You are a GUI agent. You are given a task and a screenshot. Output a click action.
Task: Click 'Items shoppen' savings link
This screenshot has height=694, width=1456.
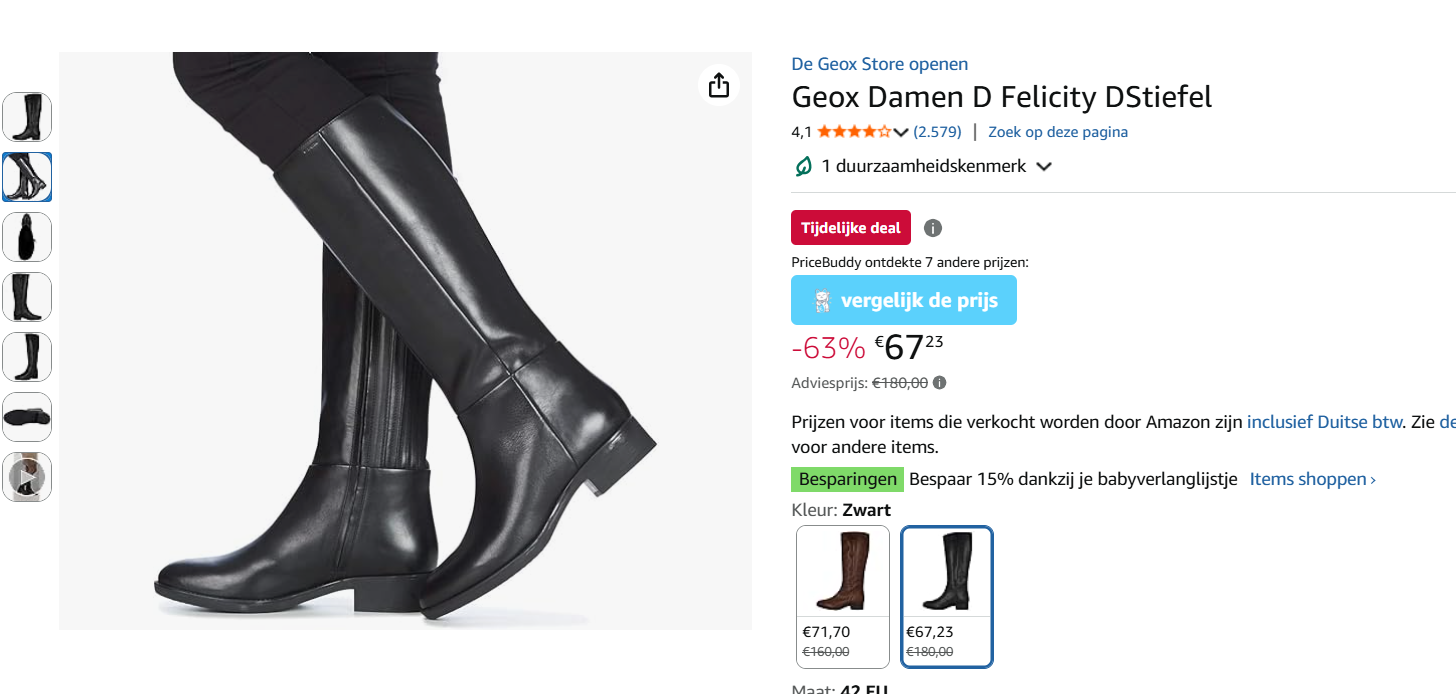point(1312,479)
